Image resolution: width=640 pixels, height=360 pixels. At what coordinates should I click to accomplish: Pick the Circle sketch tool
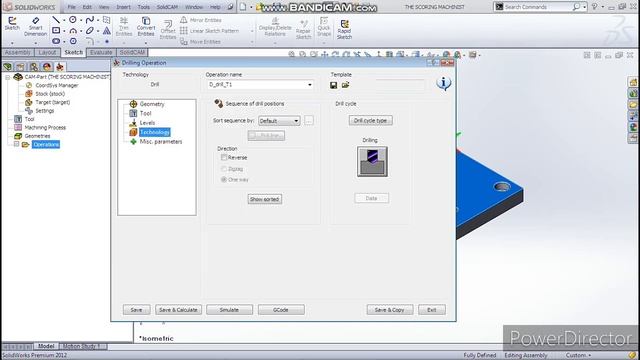pos(73,20)
